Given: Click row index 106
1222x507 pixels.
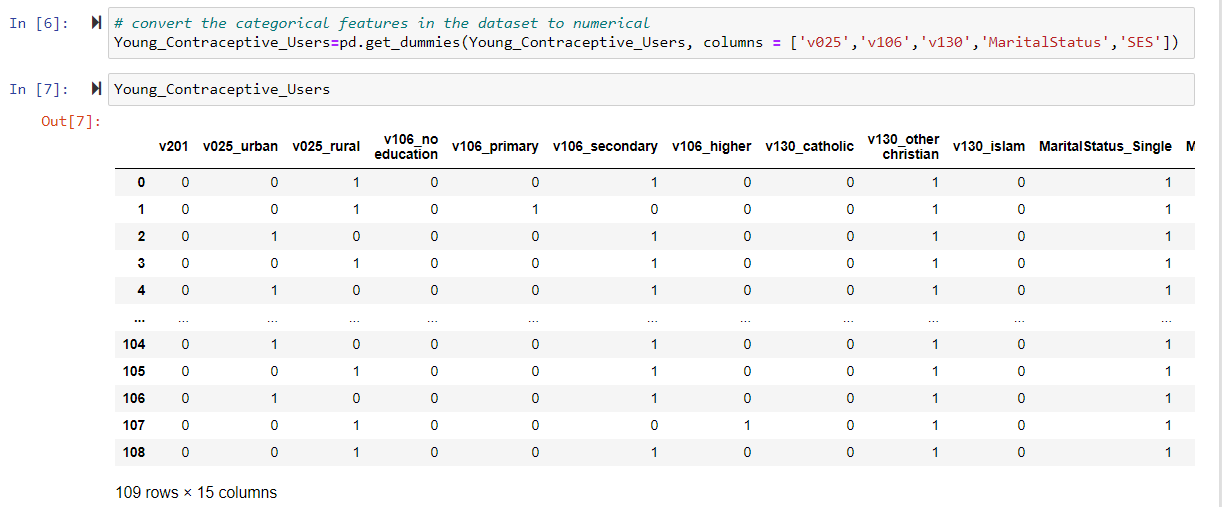Looking at the screenshot, I should [x=134, y=398].
